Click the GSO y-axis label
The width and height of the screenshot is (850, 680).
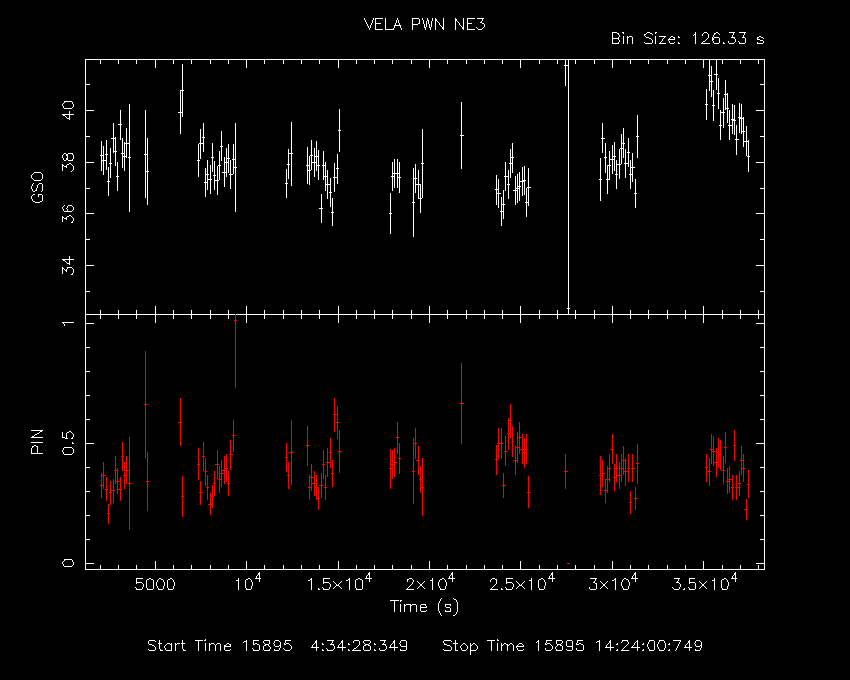[x=37, y=187]
